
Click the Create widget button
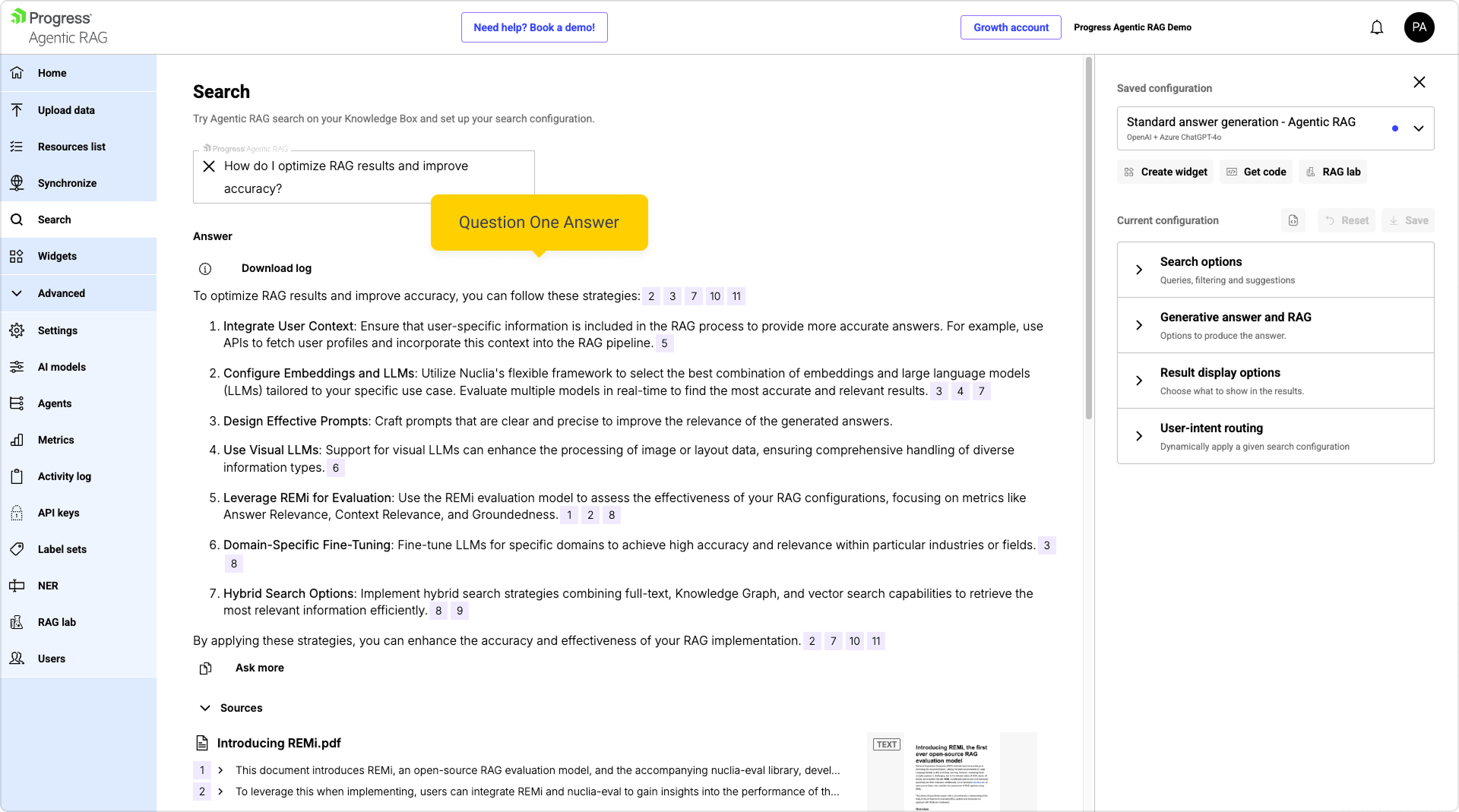point(1165,172)
